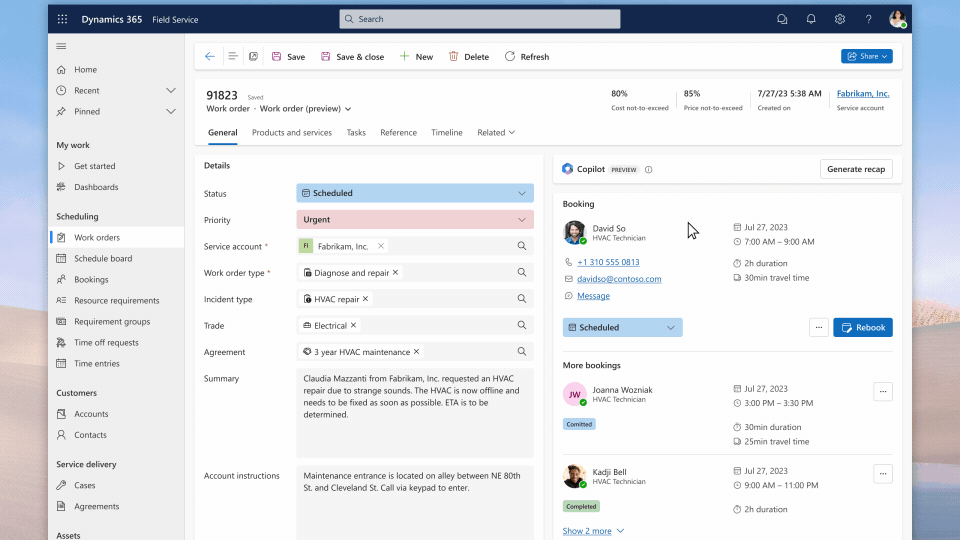The image size is (960, 540).
Task: Click the Generate recap button
Action: click(x=856, y=169)
